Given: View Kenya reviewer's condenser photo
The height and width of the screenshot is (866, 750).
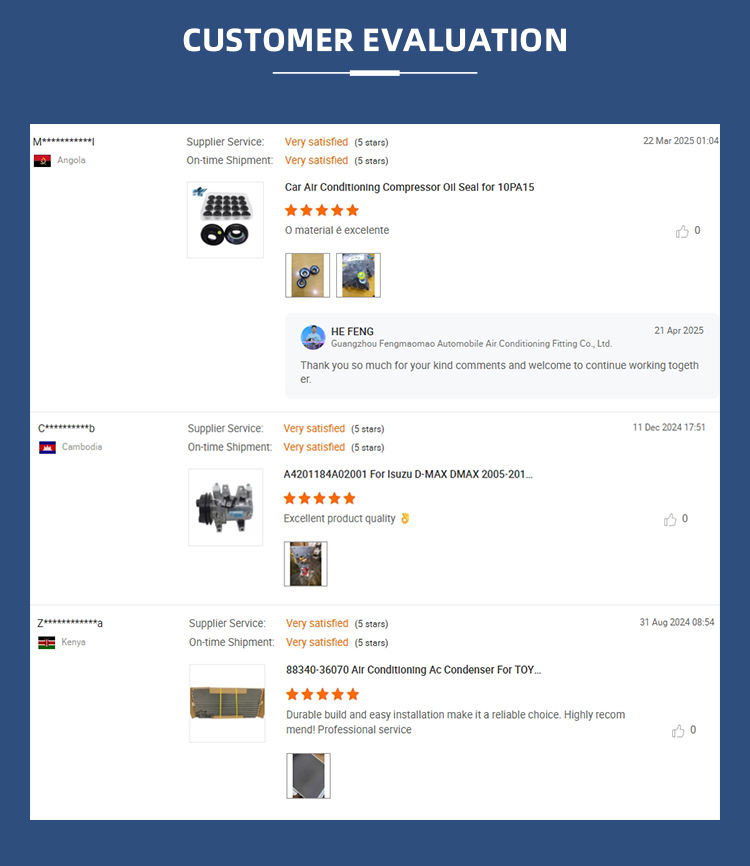Looking at the screenshot, I should 308,776.
